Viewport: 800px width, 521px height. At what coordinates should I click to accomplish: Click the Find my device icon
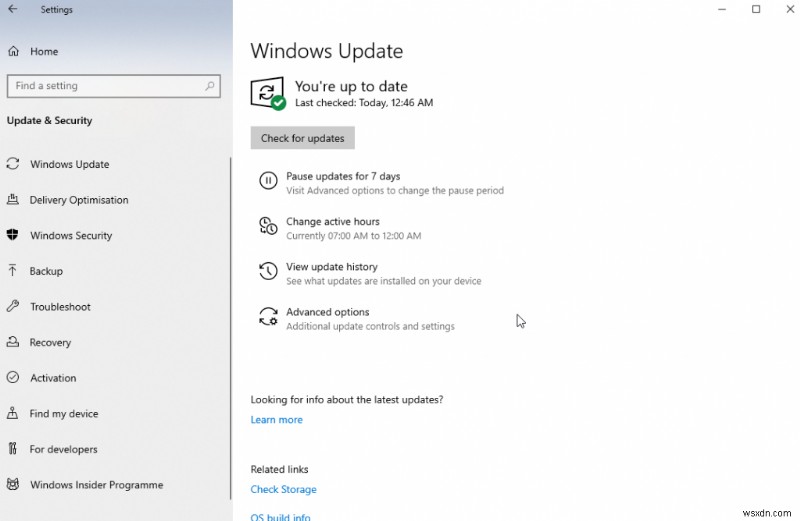coord(13,413)
